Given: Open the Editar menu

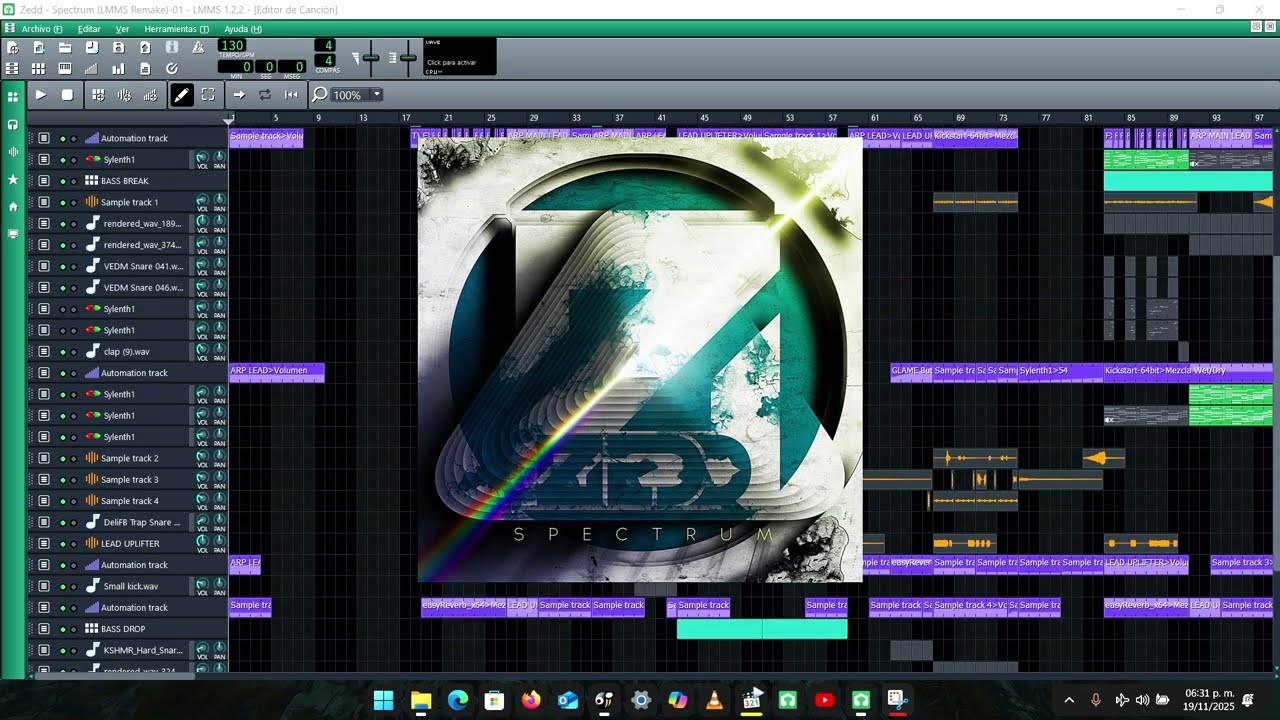Looking at the screenshot, I should 89,29.
